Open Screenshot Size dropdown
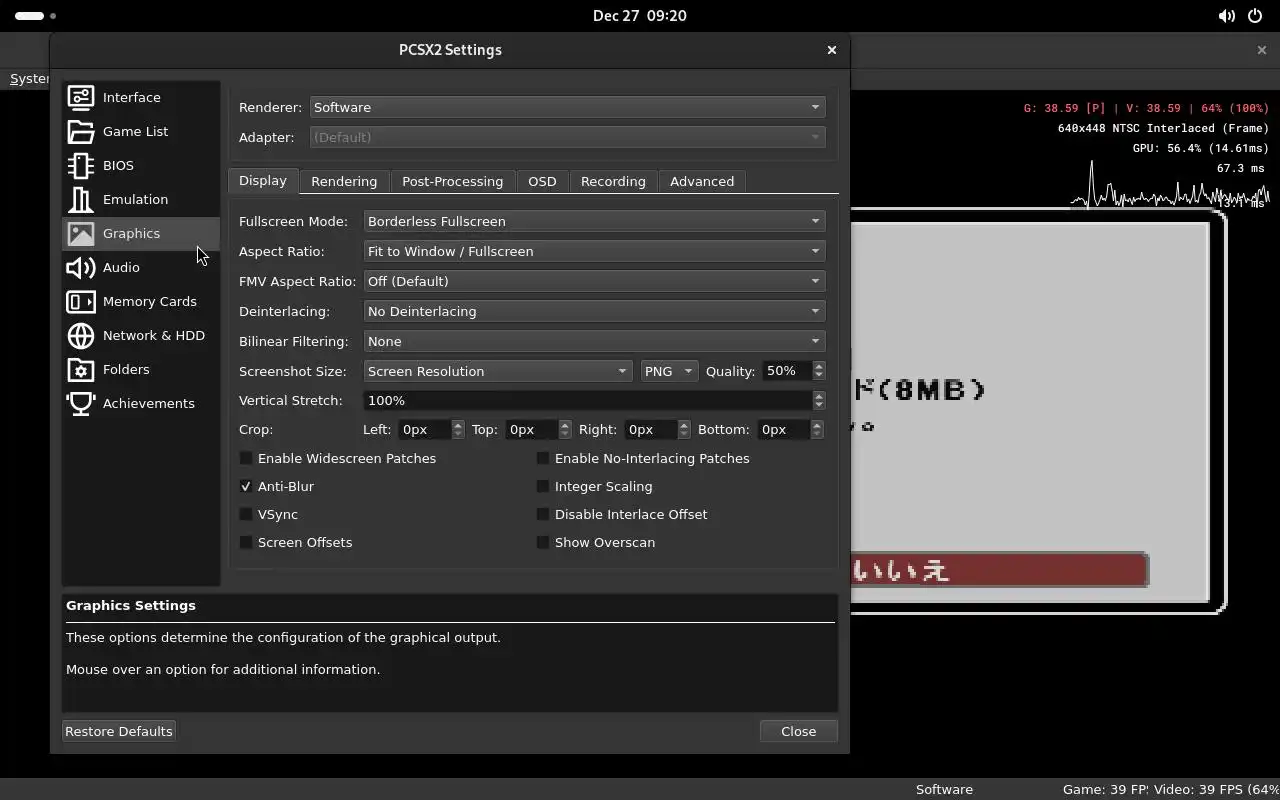The width and height of the screenshot is (1280, 800). (497, 371)
